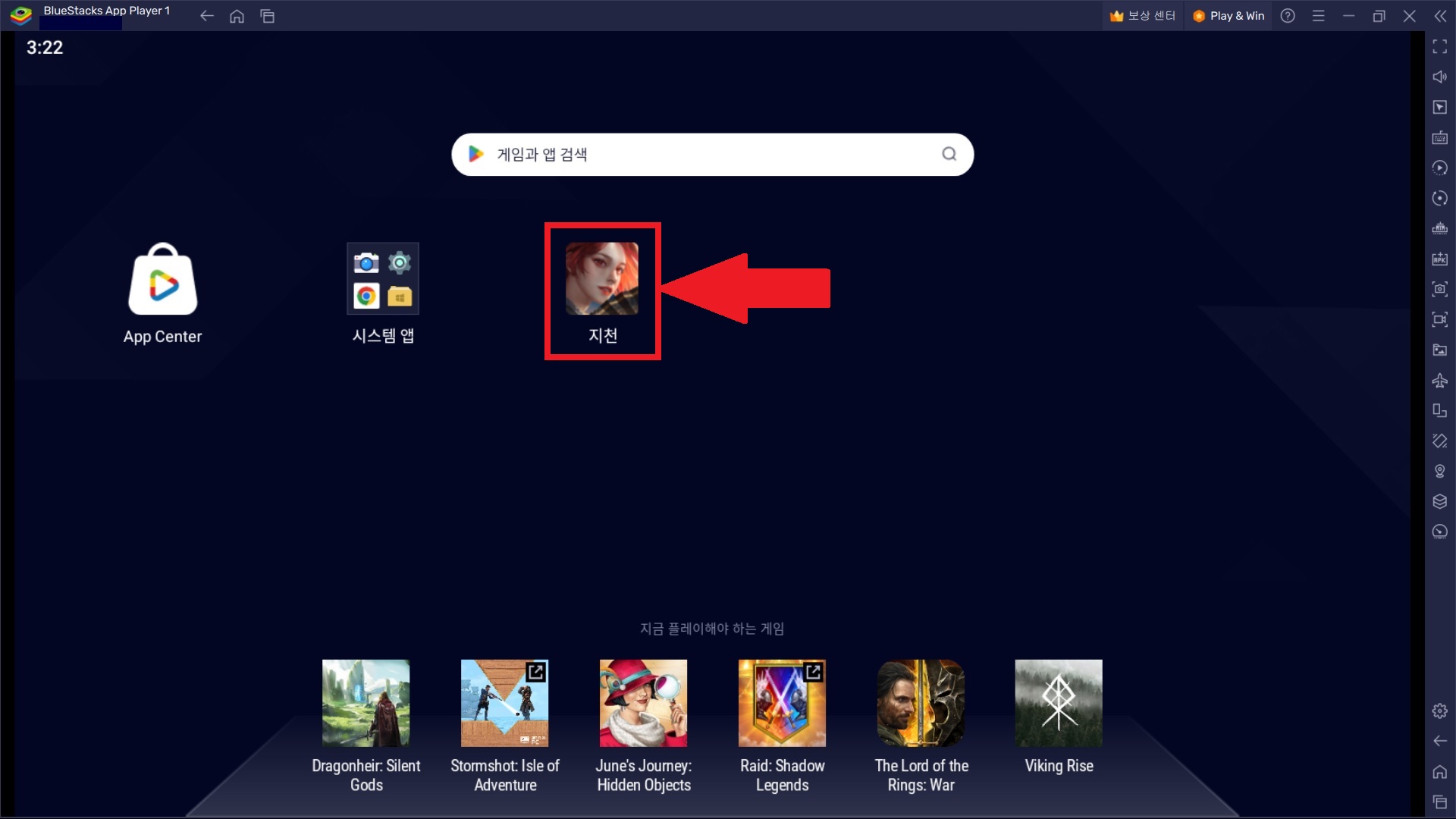Collapse the right sidebar with double chevron

[x=1439, y=16]
